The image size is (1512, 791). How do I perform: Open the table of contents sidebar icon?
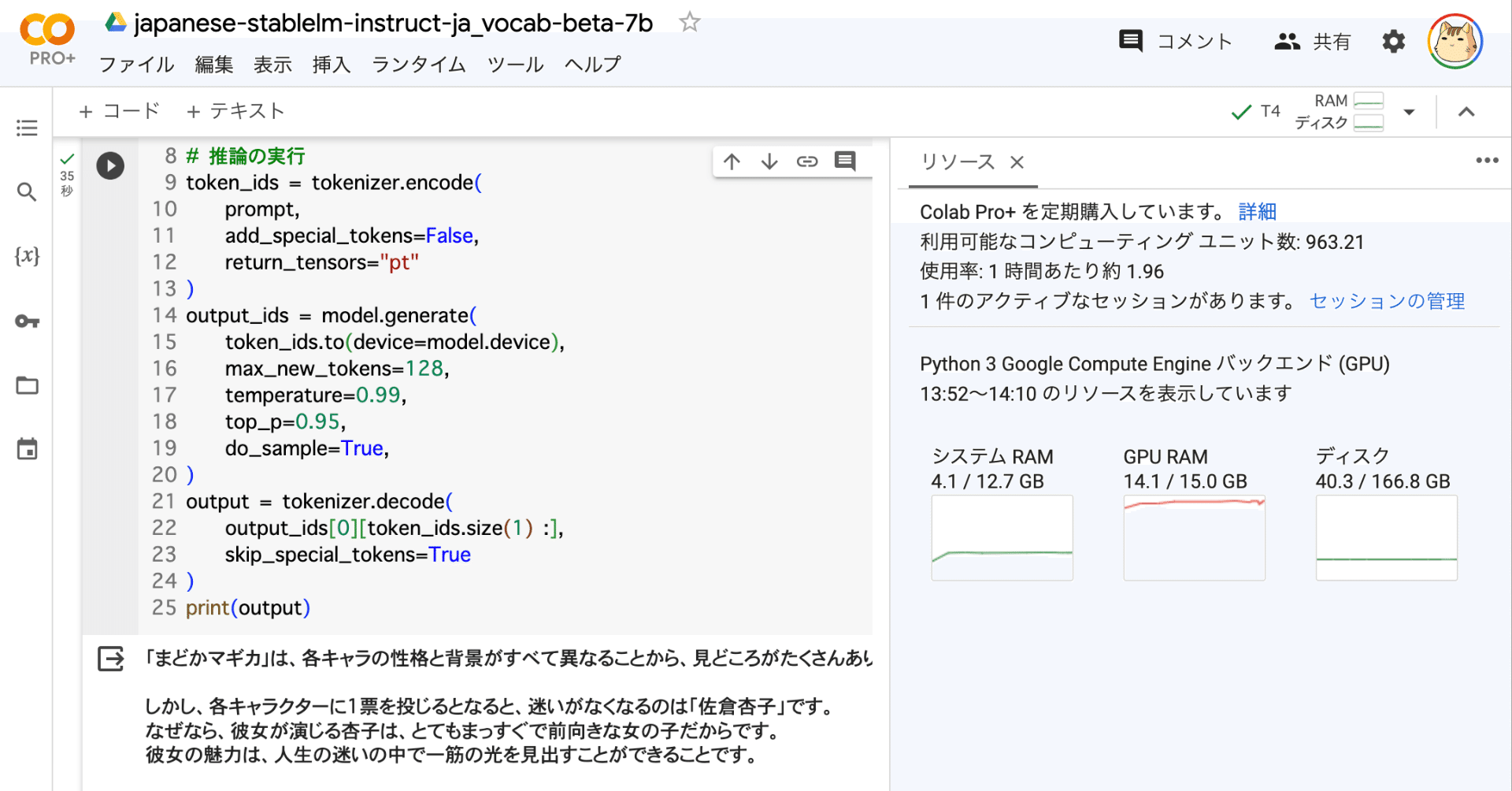tap(27, 128)
